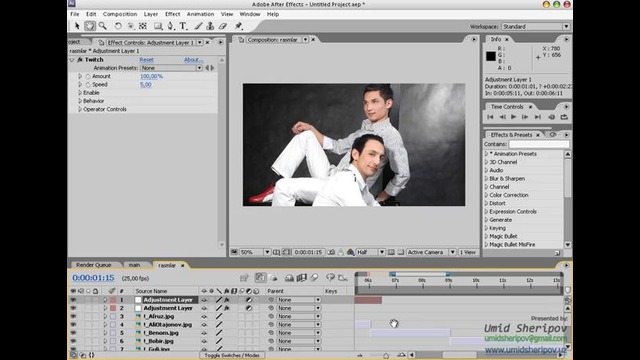The image size is (640, 360).
Task: Select the Pen tool
Action: coord(171,26)
